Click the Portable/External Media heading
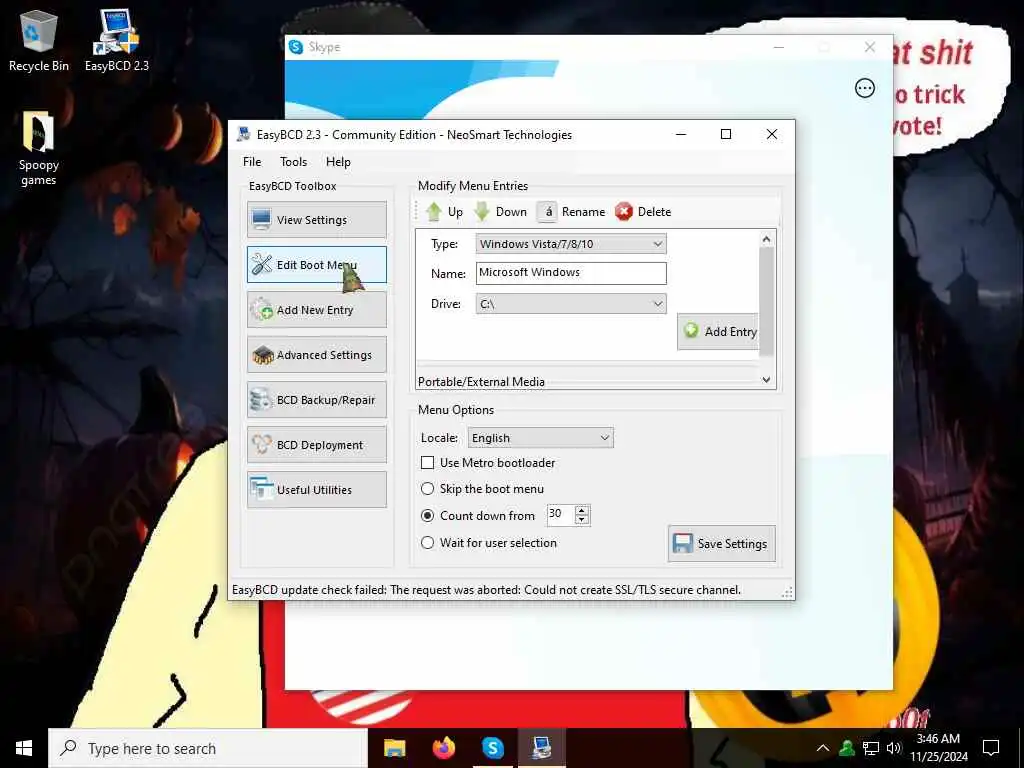 (481, 381)
